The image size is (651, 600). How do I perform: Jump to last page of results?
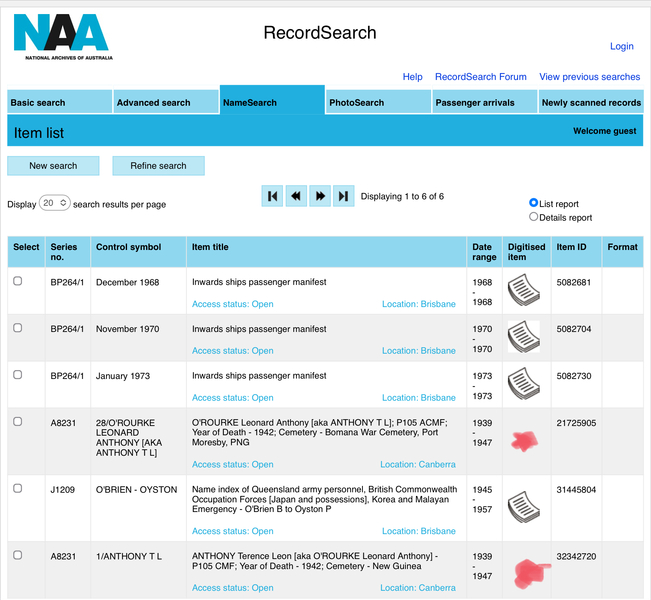tap(344, 196)
